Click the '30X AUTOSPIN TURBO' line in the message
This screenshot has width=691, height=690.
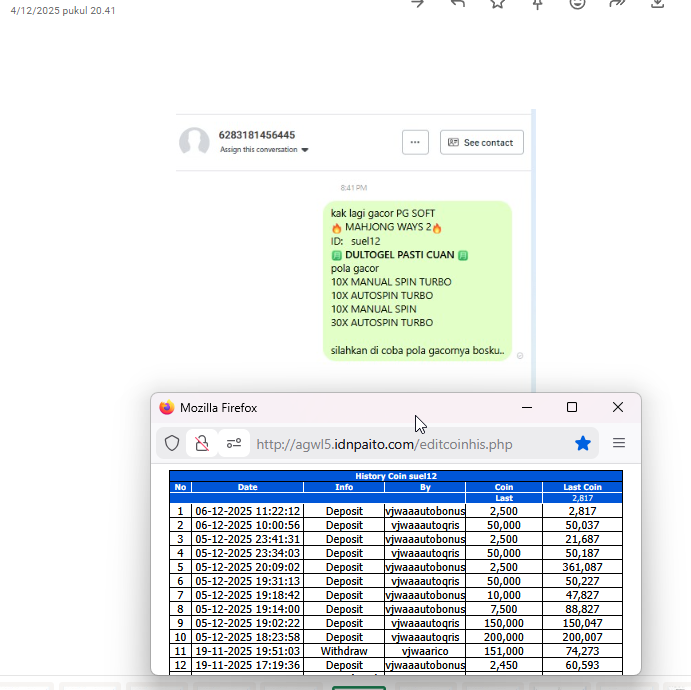click(382, 323)
